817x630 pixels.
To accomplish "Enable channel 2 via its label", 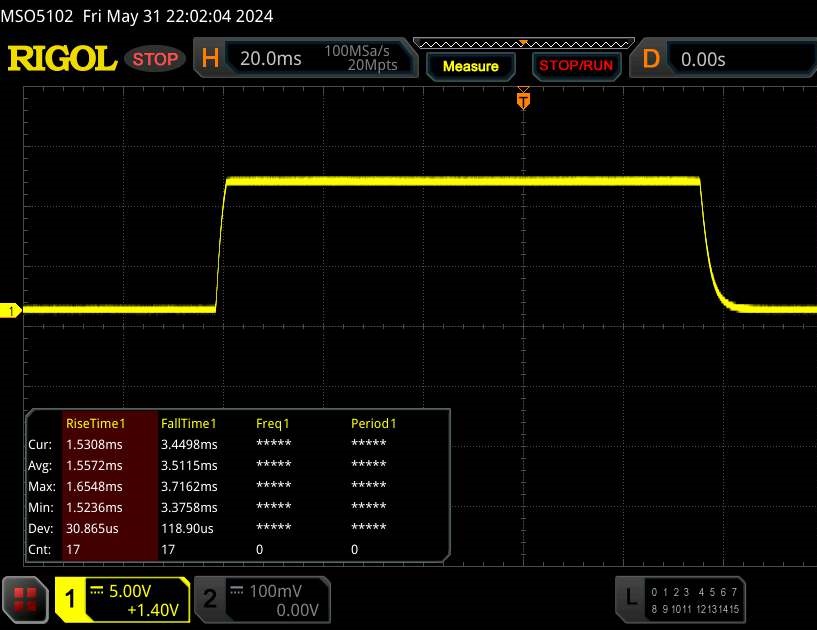I will pos(210,599).
